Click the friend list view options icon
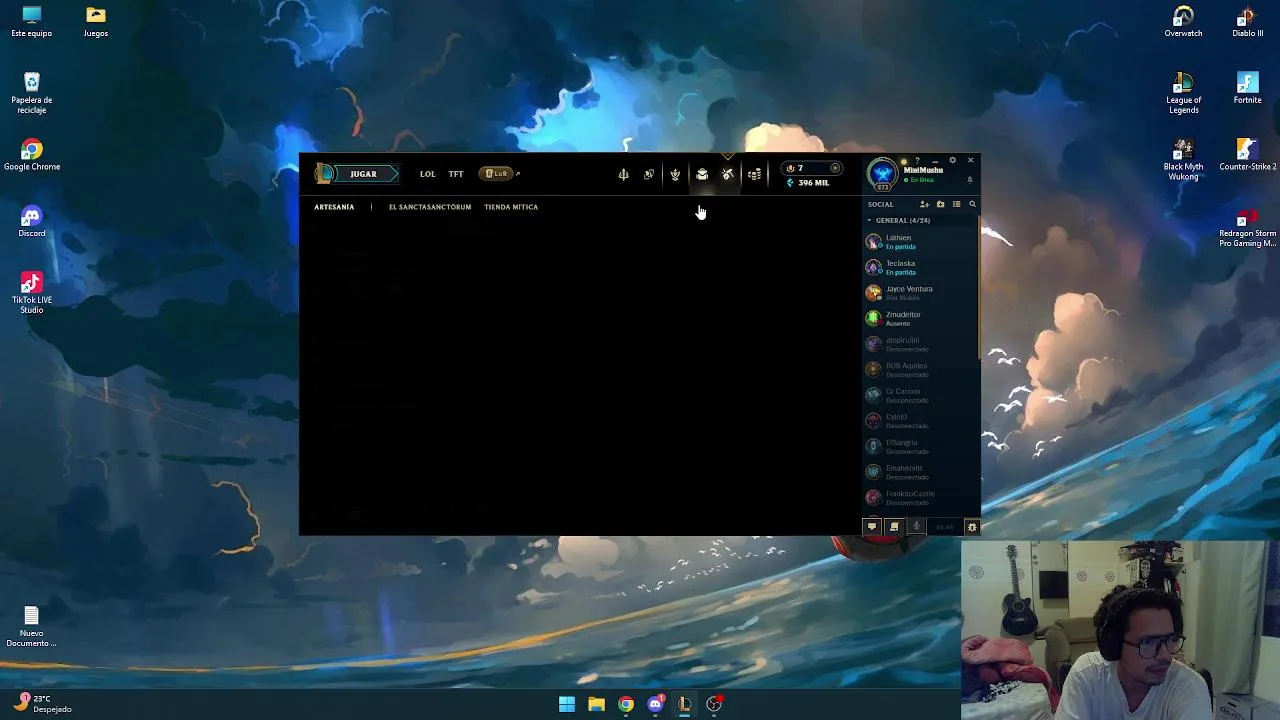 [x=956, y=204]
